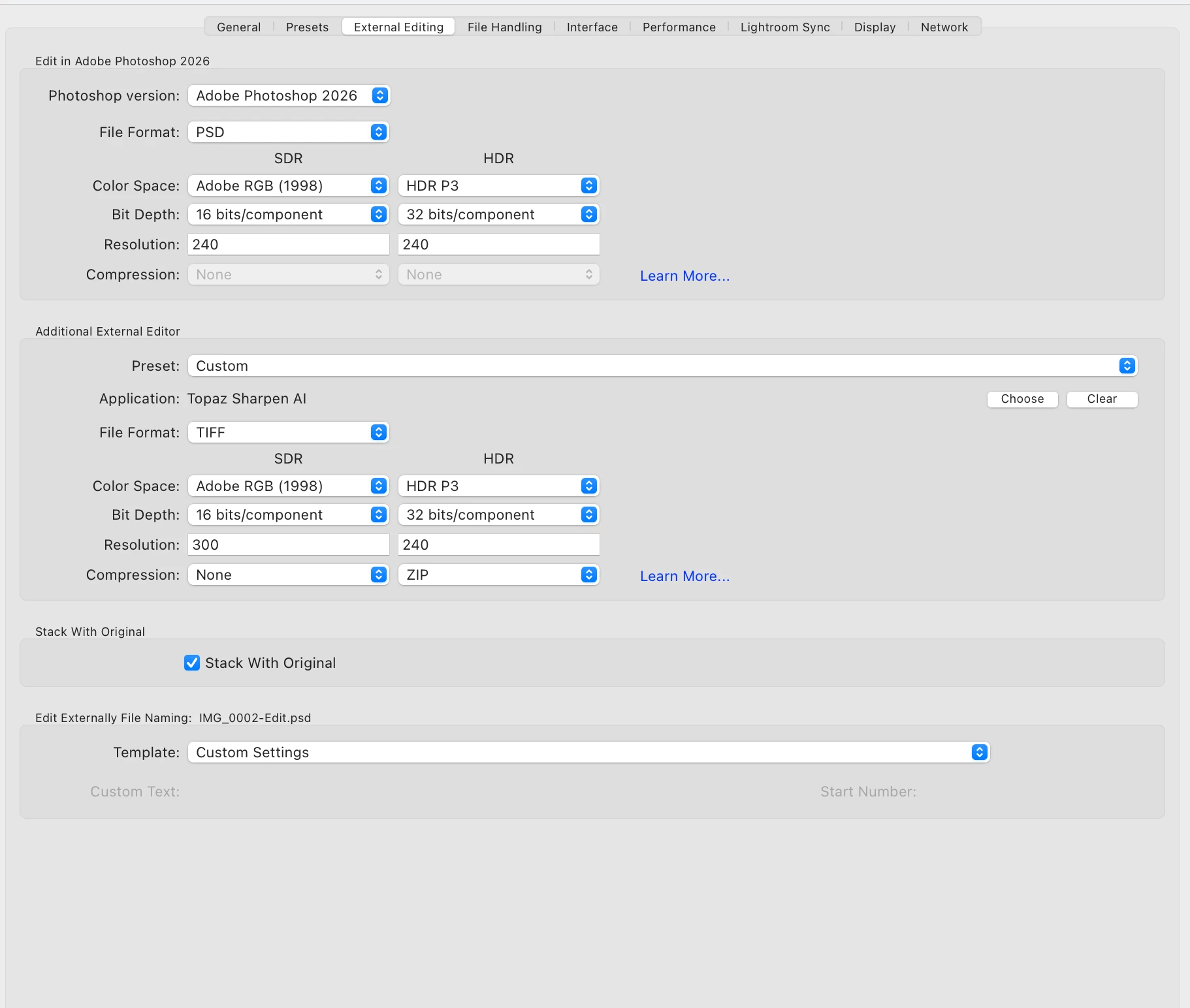The height and width of the screenshot is (1008, 1190).
Task: Click external editor HDR Resolution field
Action: pos(499,544)
